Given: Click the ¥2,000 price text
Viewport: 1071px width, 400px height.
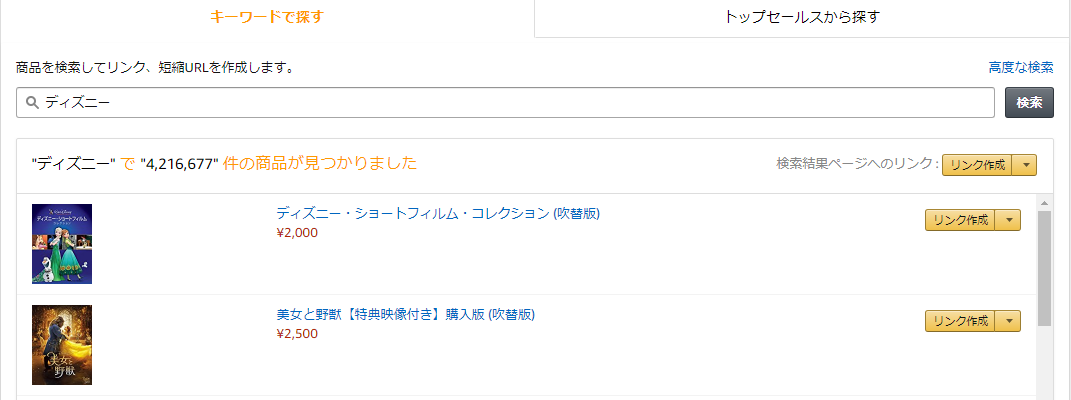Looking at the screenshot, I should [297, 233].
